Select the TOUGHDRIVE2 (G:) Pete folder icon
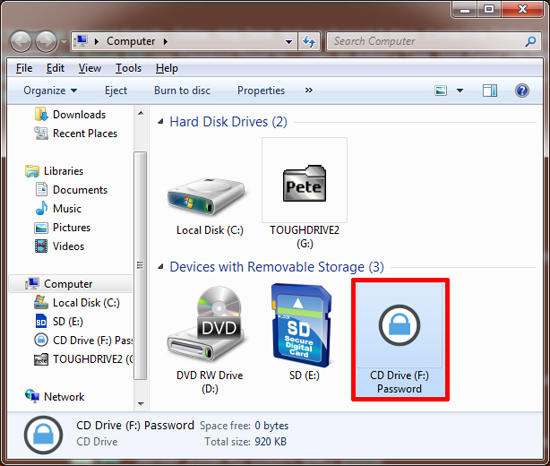This screenshot has width=550, height=466. click(304, 183)
